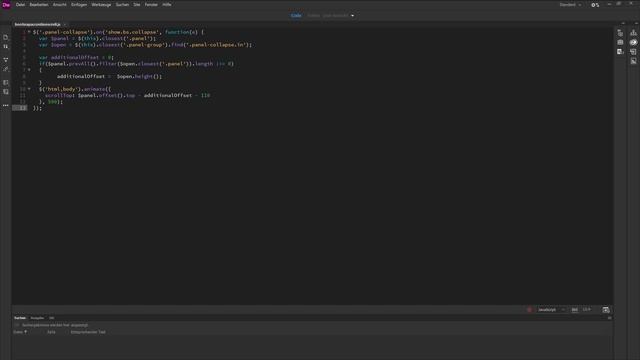Expand the left dock column of panels

[623, 23]
